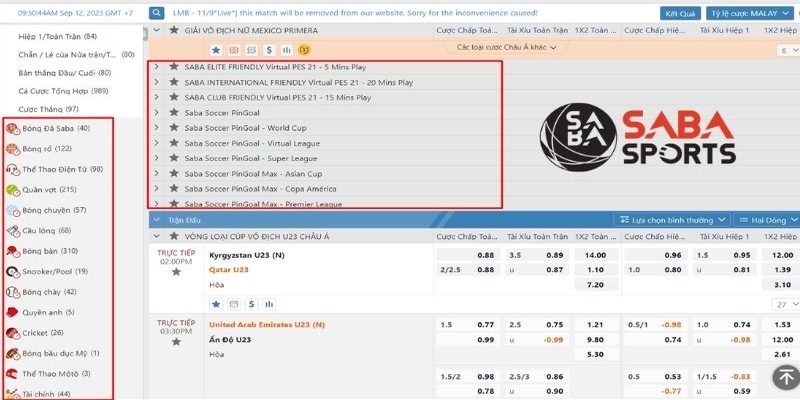
Task: Open Thể Thao Điện Tử esports icon
Action: tap(13, 170)
